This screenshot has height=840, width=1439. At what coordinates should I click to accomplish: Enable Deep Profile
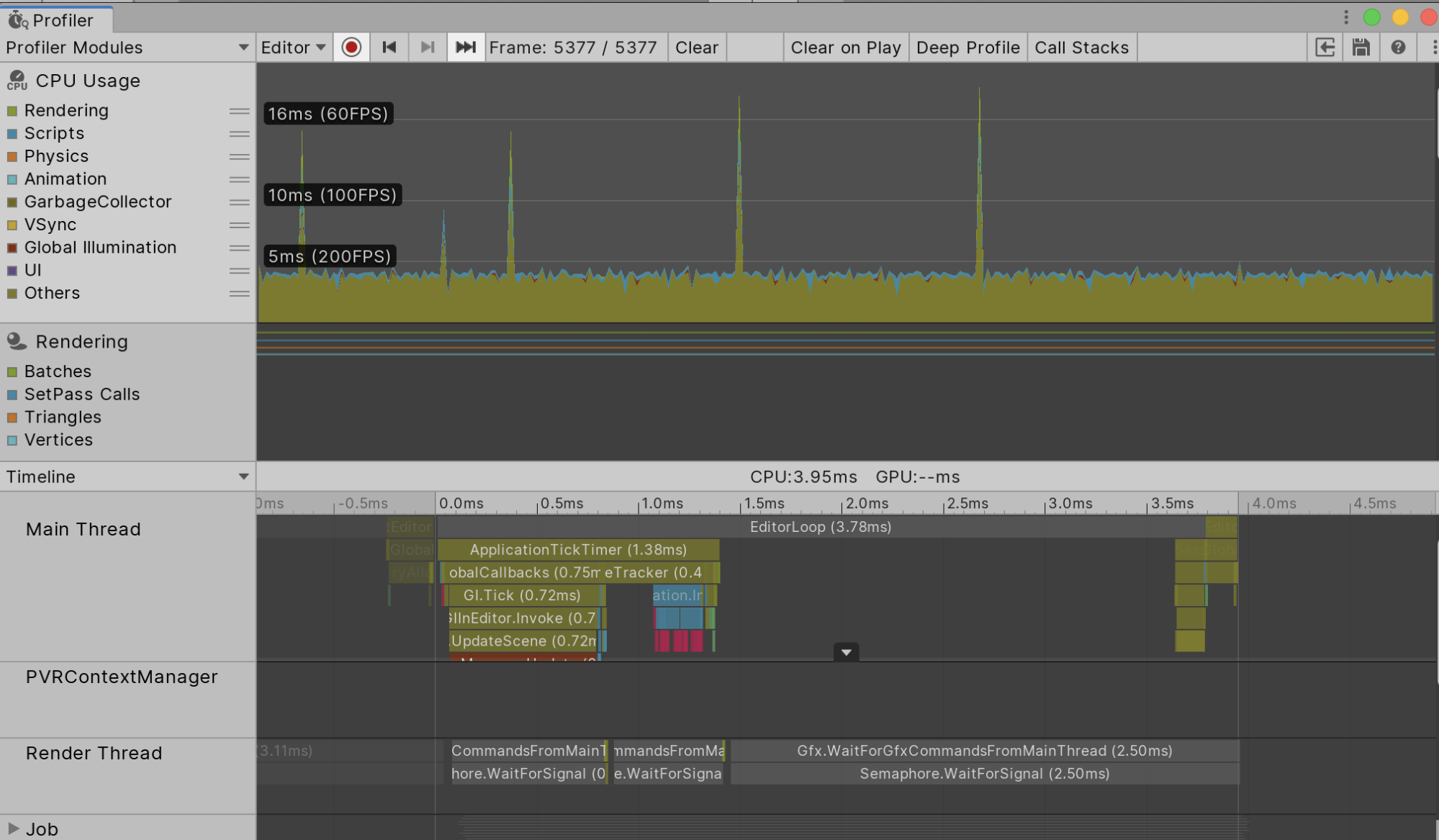click(967, 47)
